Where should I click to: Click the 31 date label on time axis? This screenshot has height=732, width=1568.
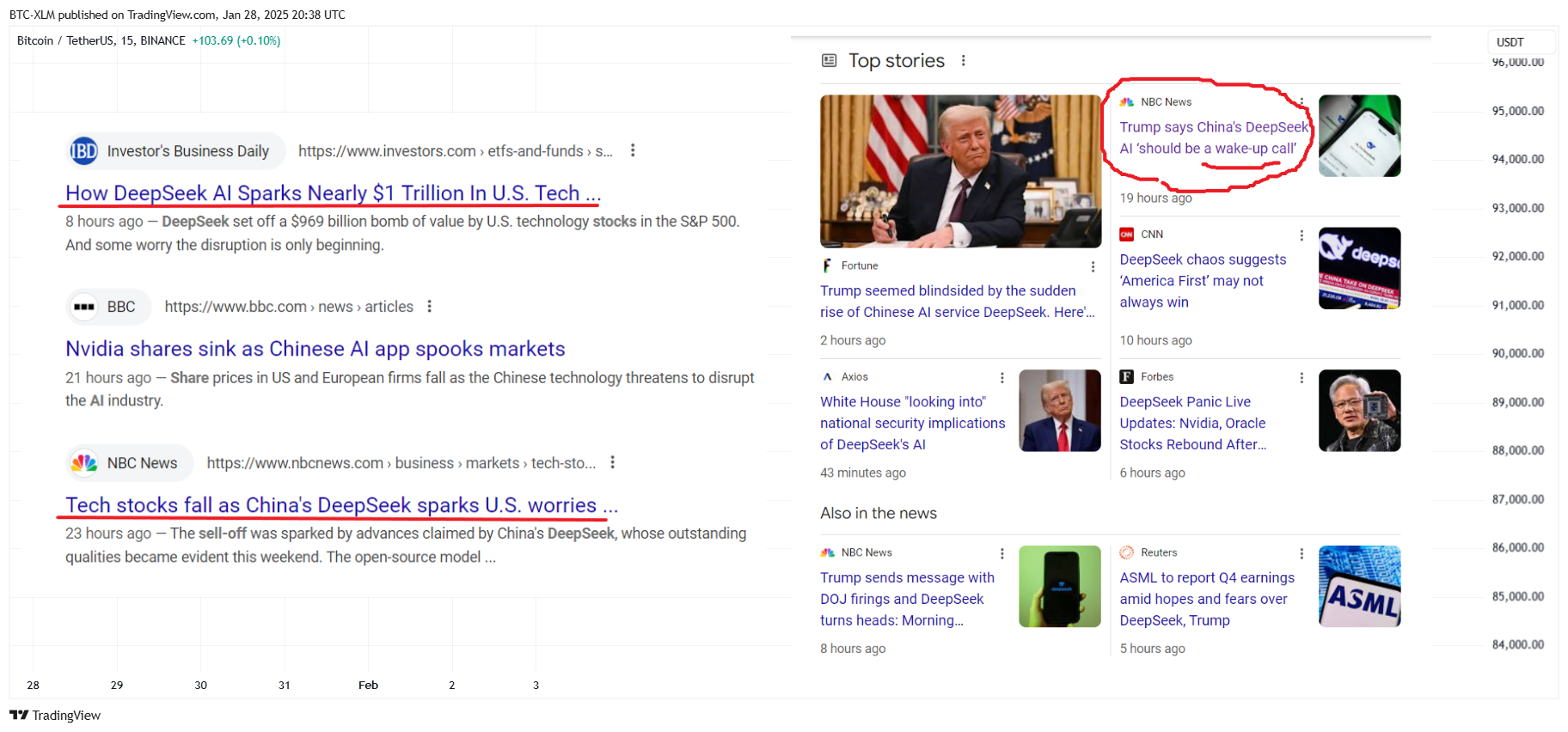pos(285,685)
